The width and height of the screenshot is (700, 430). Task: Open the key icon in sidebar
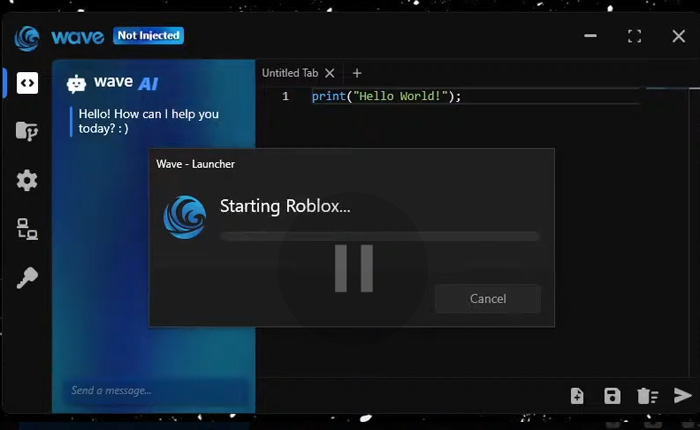click(27, 278)
